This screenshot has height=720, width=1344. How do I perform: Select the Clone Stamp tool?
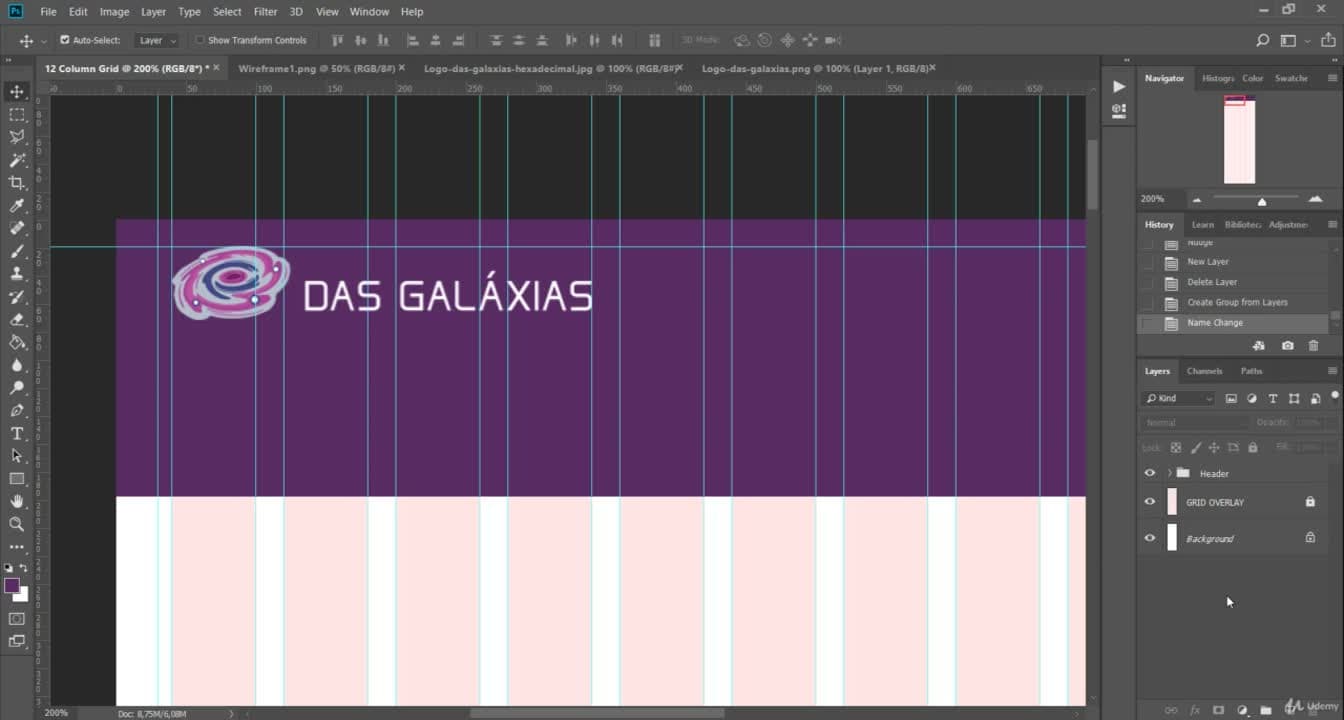[x=17, y=274]
